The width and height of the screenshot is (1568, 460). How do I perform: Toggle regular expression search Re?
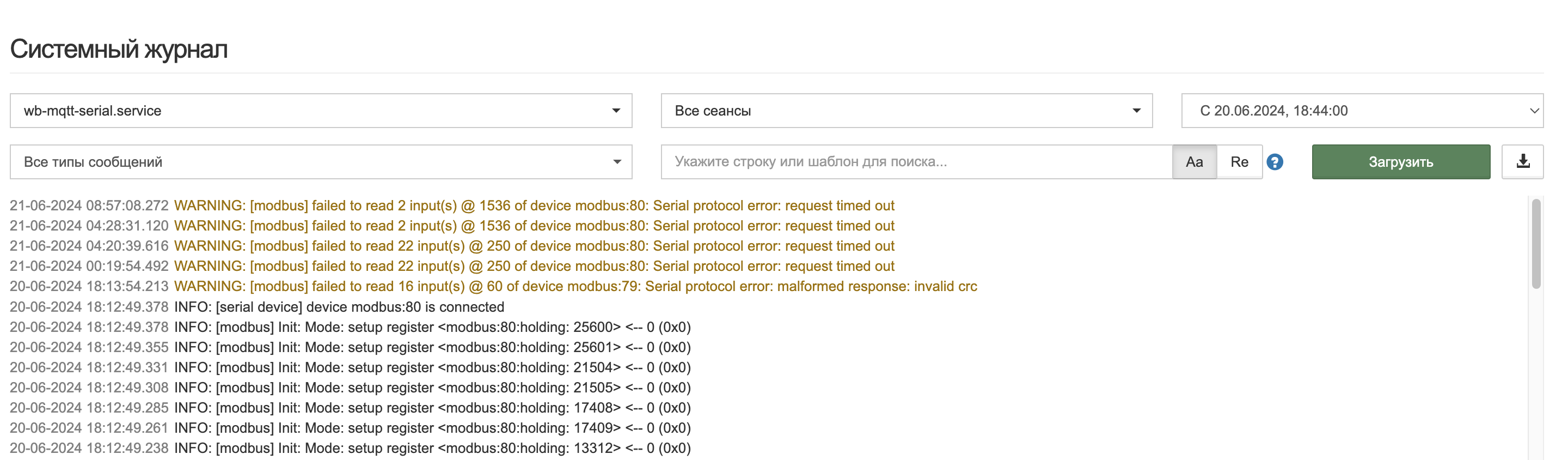click(1239, 162)
